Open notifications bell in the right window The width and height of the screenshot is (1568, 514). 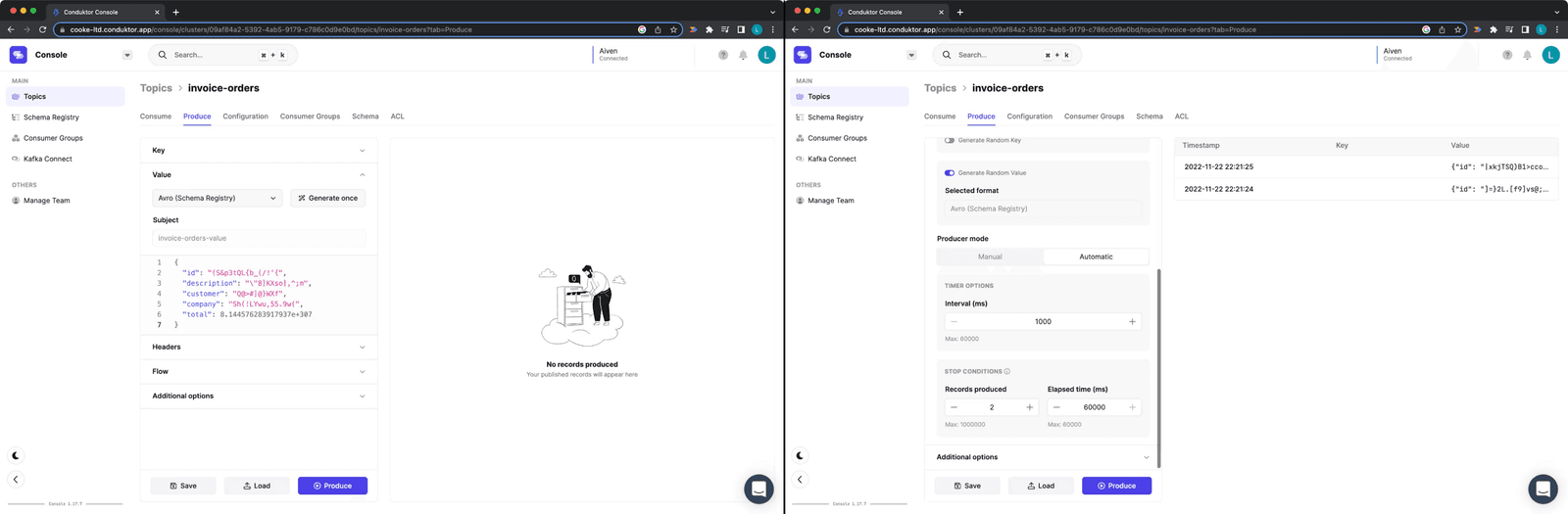click(x=1527, y=55)
